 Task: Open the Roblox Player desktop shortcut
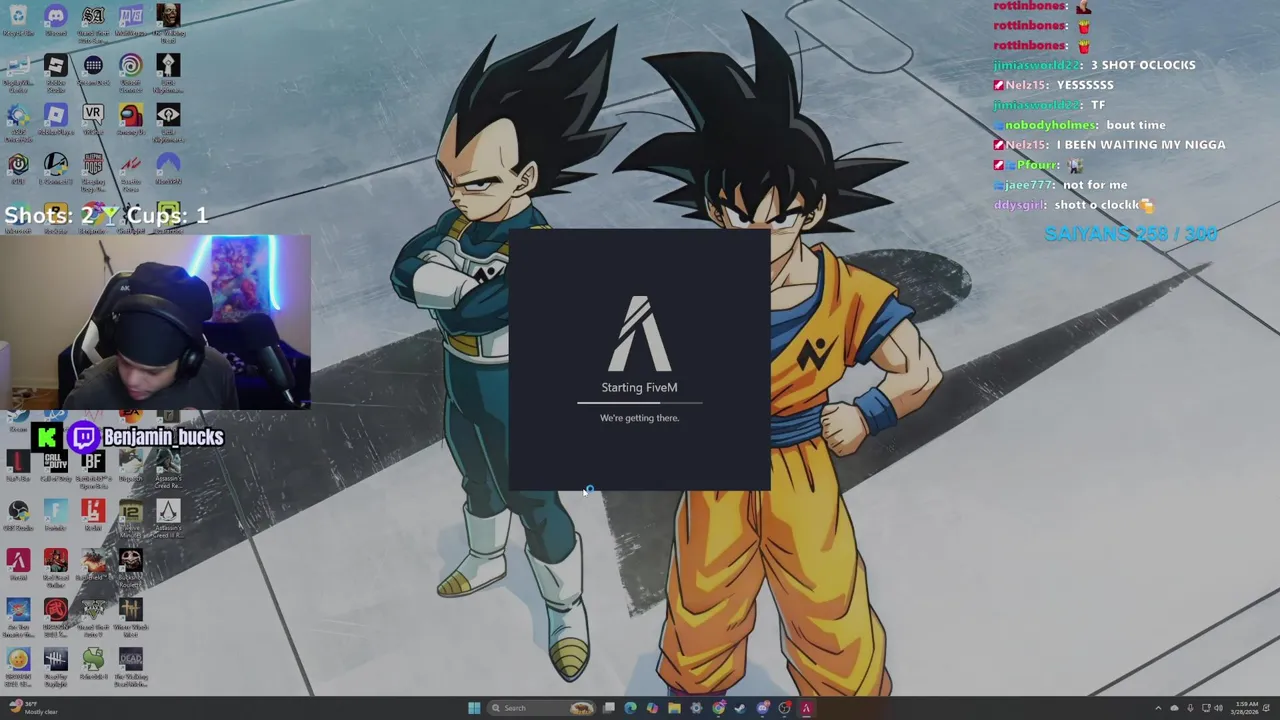pos(56,118)
